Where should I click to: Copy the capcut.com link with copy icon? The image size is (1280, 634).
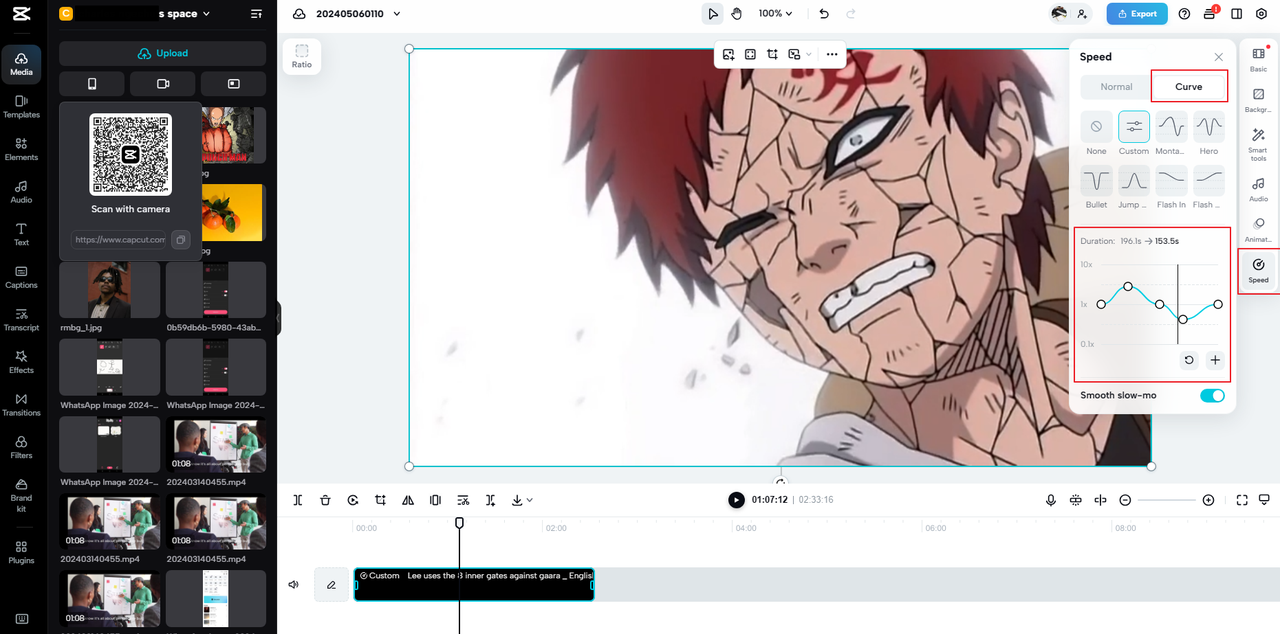click(180, 240)
